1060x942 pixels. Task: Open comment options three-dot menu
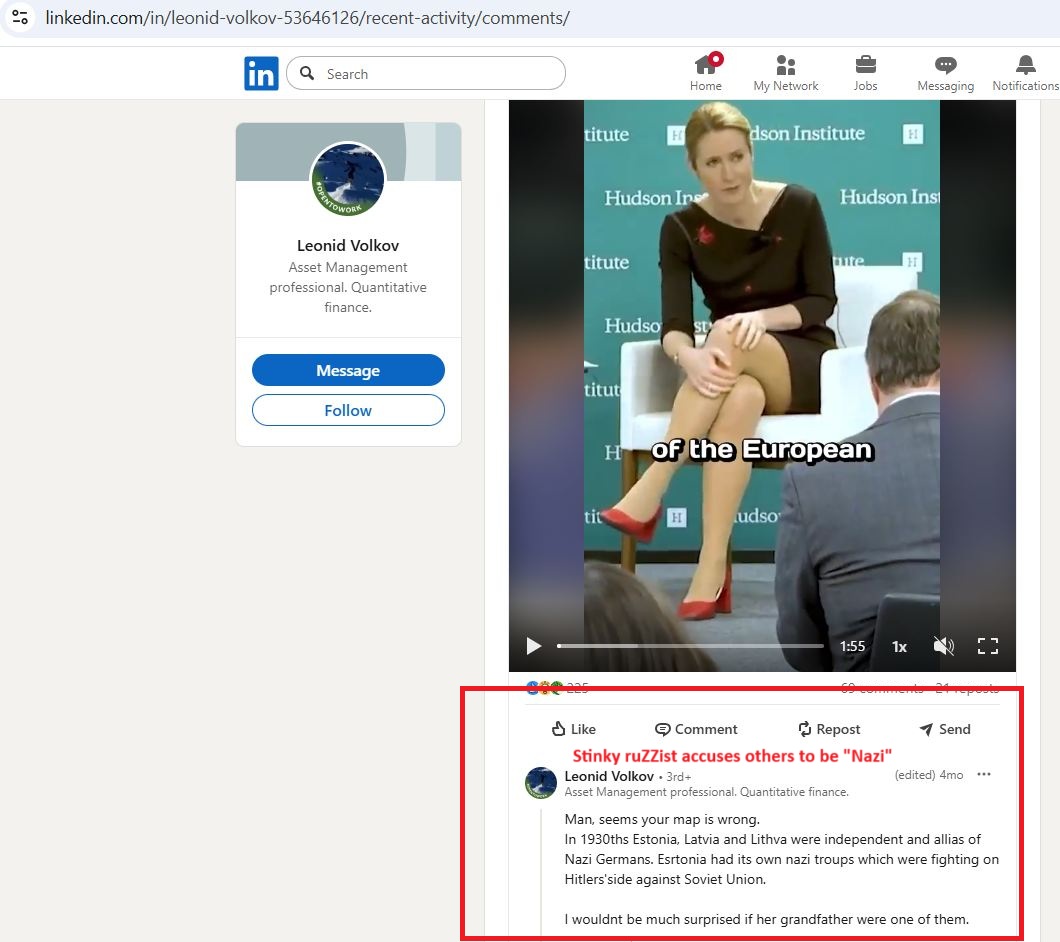coord(984,775)
